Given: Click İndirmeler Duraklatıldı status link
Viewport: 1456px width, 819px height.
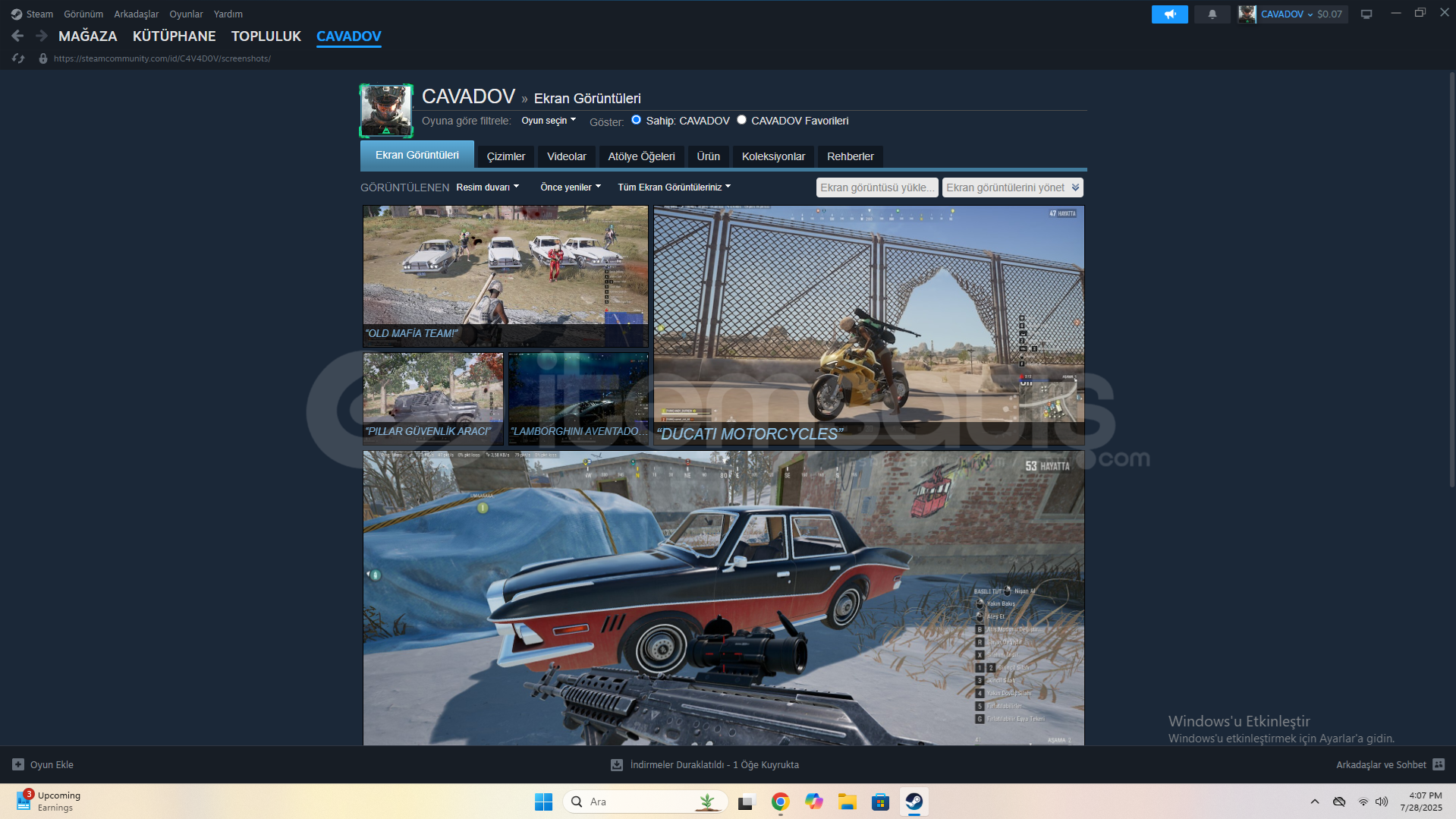Looking at the screenshot, I should pyautogui.click(x=715, y=765).
